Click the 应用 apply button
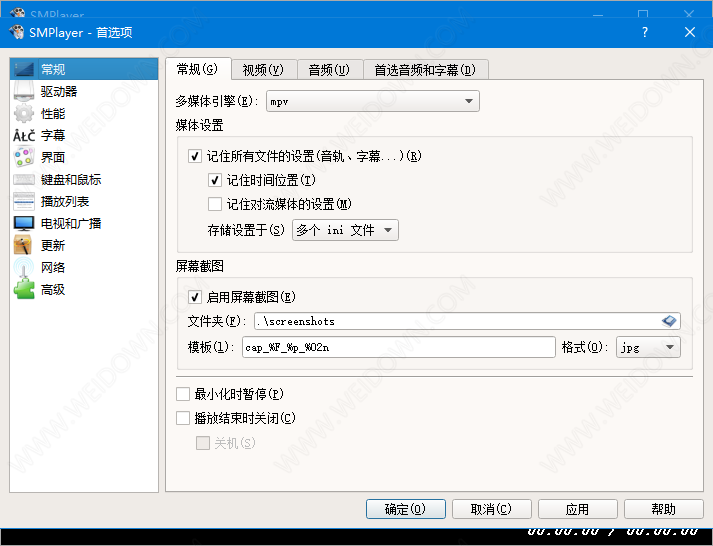This screenshot has height=546, width=713. tap(577, 509)
